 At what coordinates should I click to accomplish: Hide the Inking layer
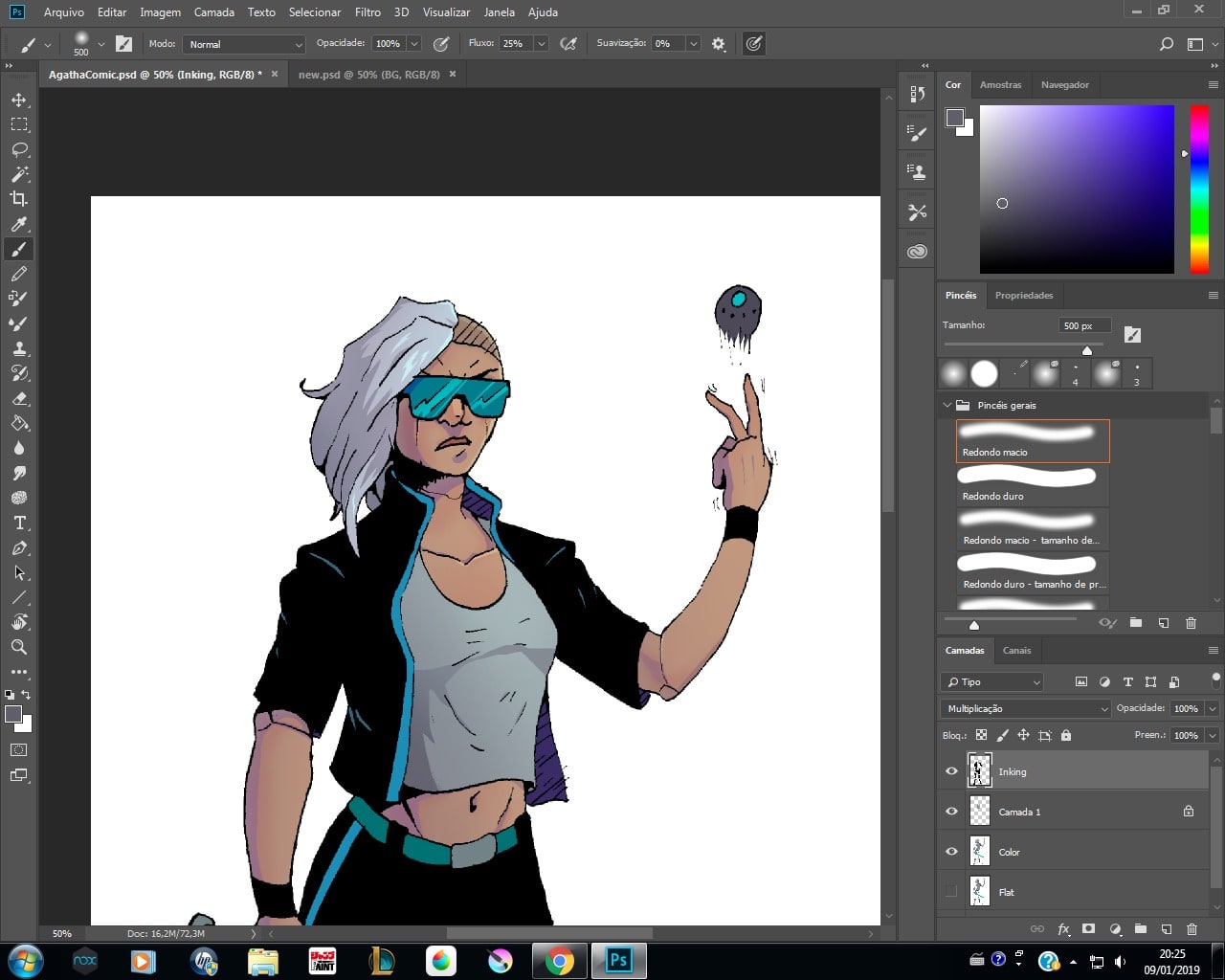point(951,771)
